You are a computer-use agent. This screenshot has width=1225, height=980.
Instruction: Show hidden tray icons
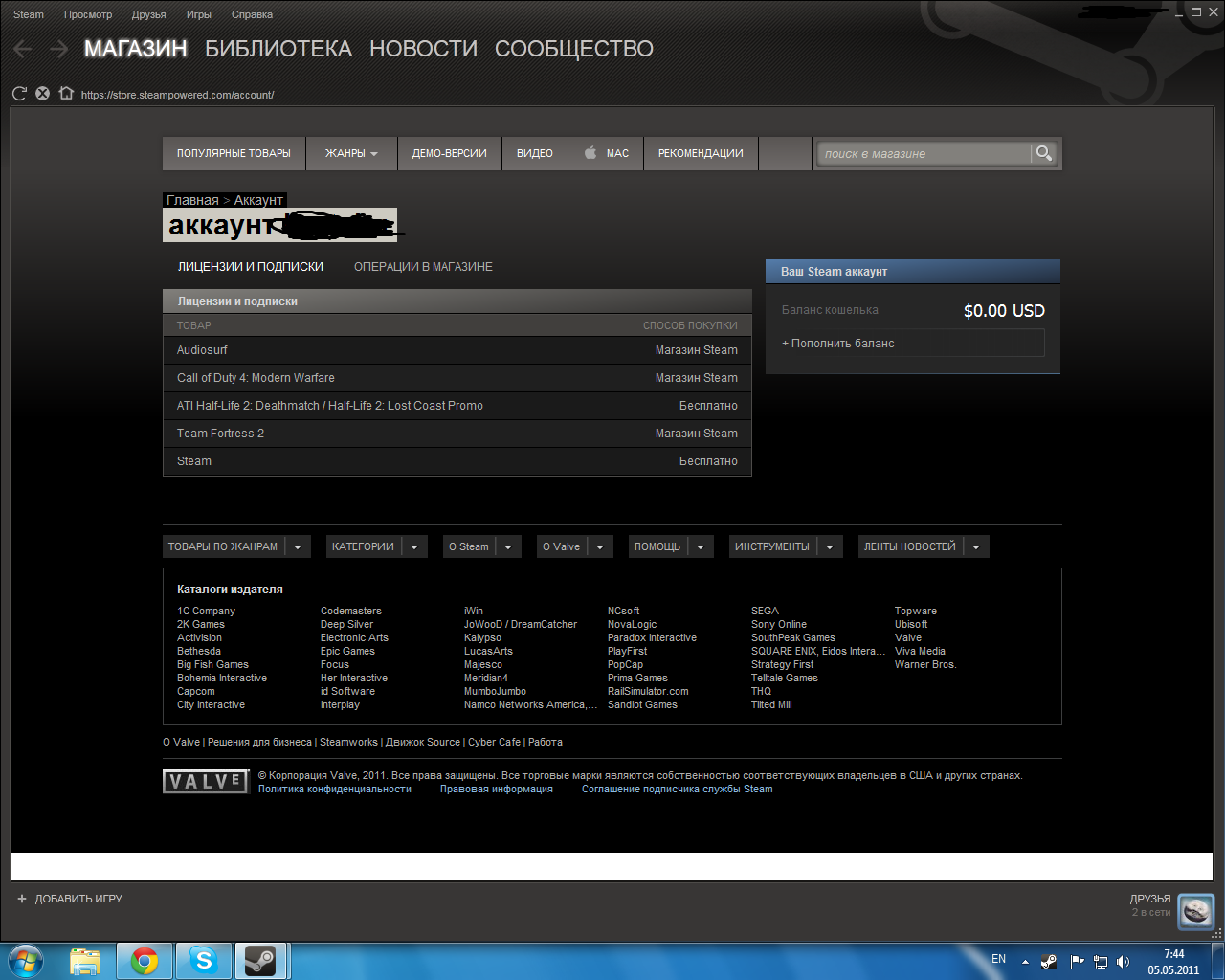1025,962
